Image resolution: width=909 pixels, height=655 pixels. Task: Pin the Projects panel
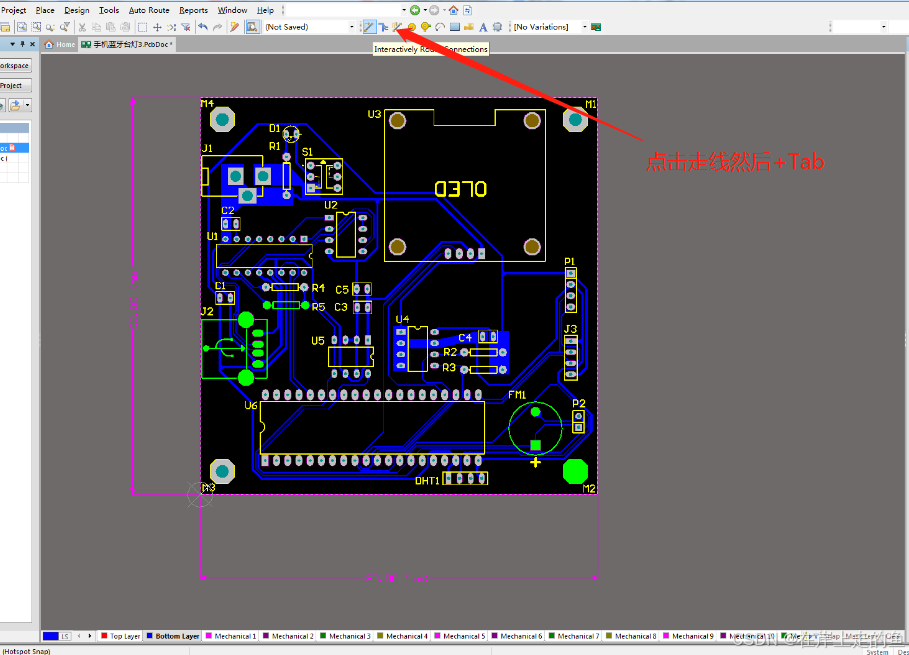(22, 44)
